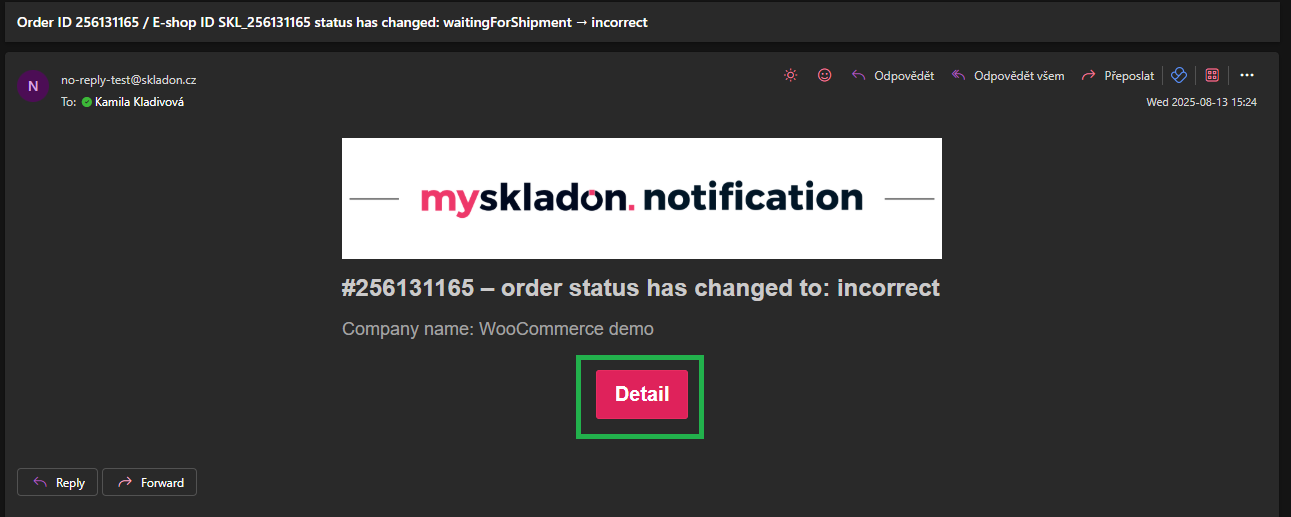Select the email subject line text
Screen dimensions: 1291x517
tap(332, 22)
